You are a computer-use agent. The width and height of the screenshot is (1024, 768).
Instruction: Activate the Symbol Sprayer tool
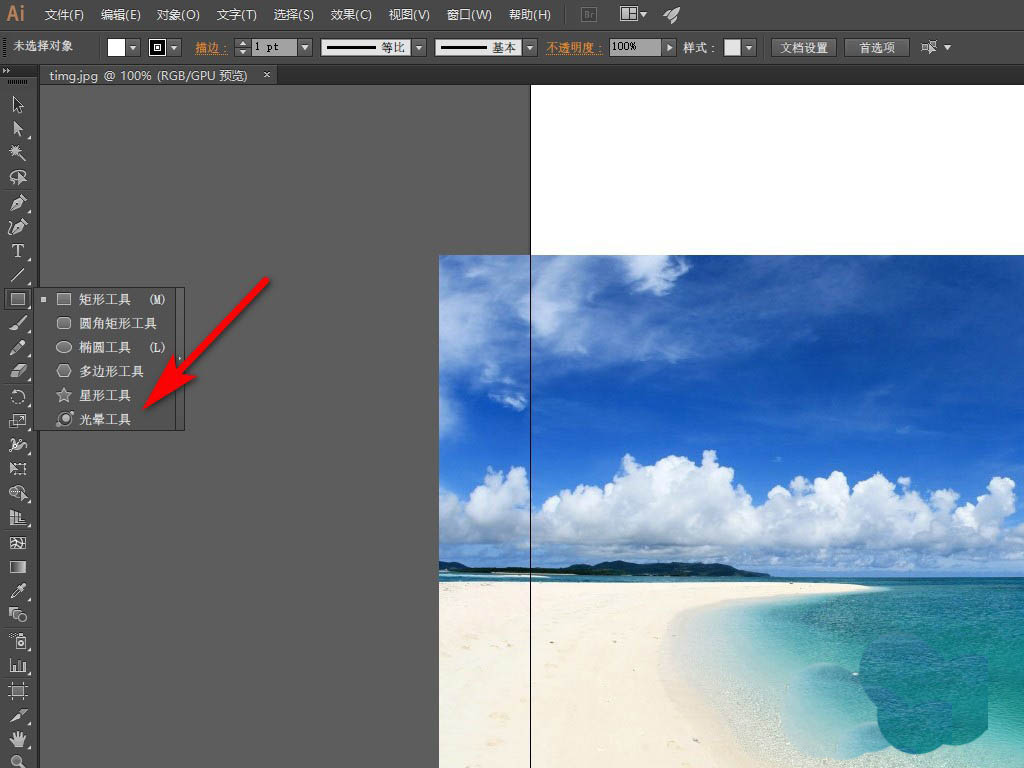[x=18, y=641]
